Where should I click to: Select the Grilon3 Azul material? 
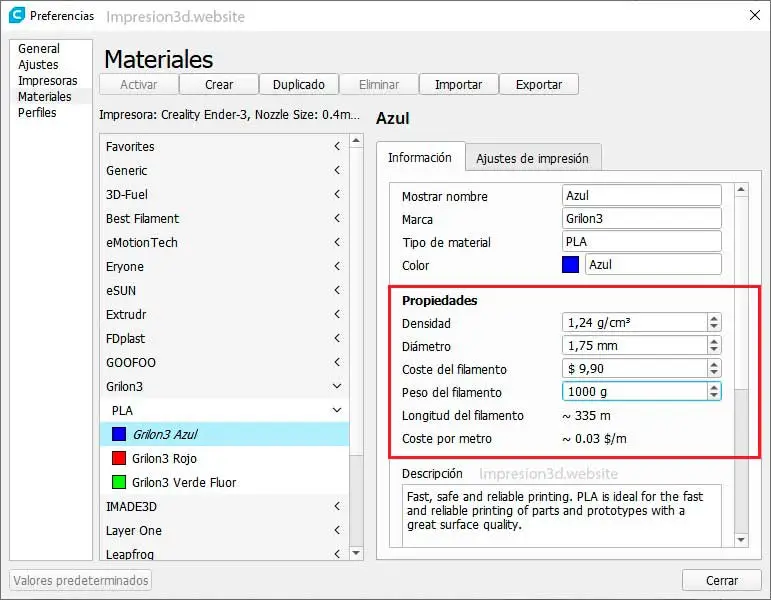coord(224,434)
